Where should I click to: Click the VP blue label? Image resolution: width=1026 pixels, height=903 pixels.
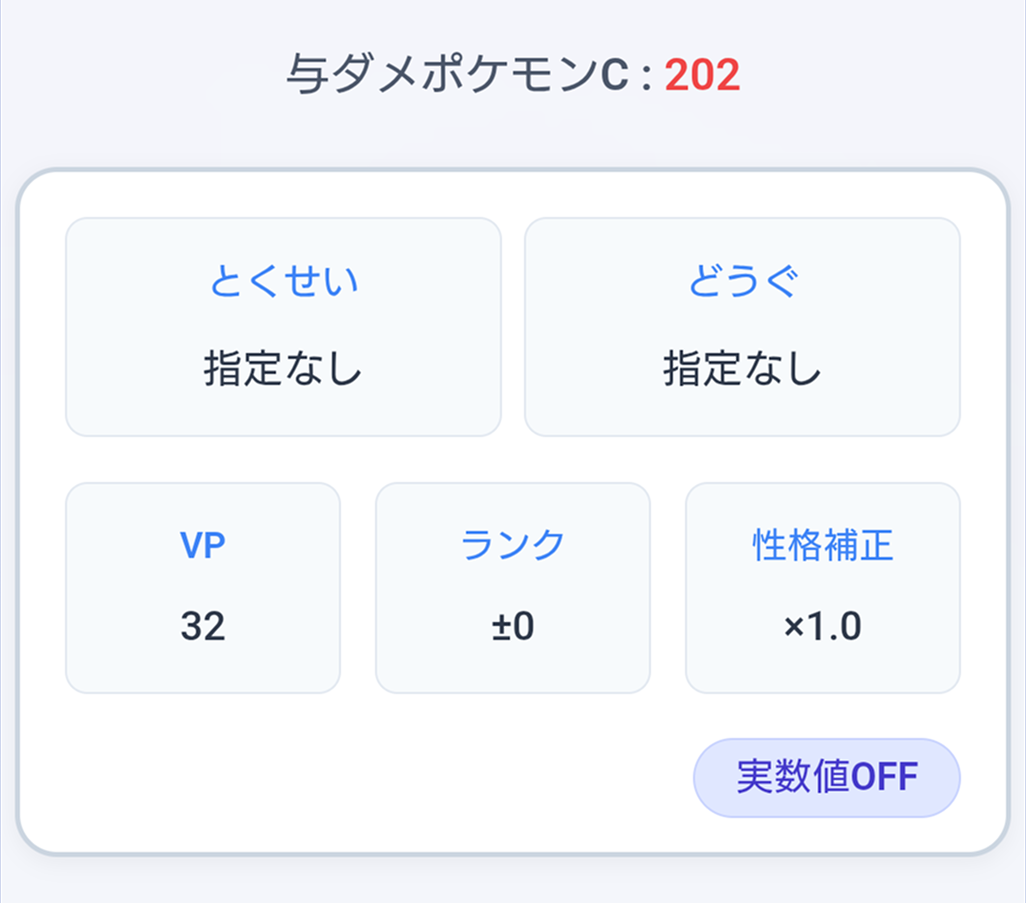click(202, 545)
